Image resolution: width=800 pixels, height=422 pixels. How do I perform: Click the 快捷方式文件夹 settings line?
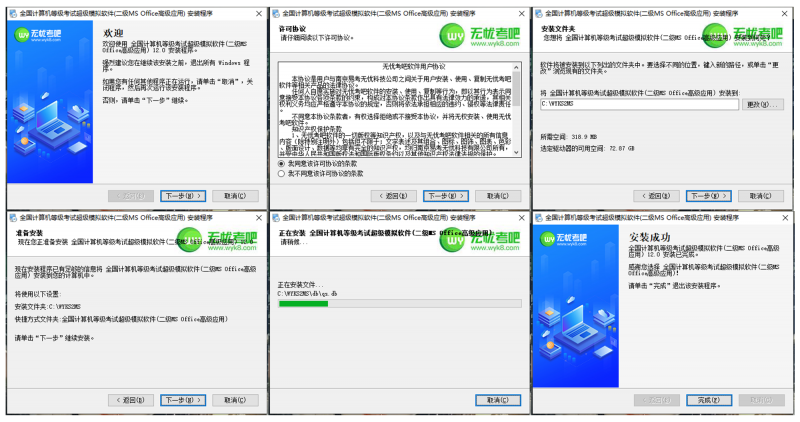121,319
